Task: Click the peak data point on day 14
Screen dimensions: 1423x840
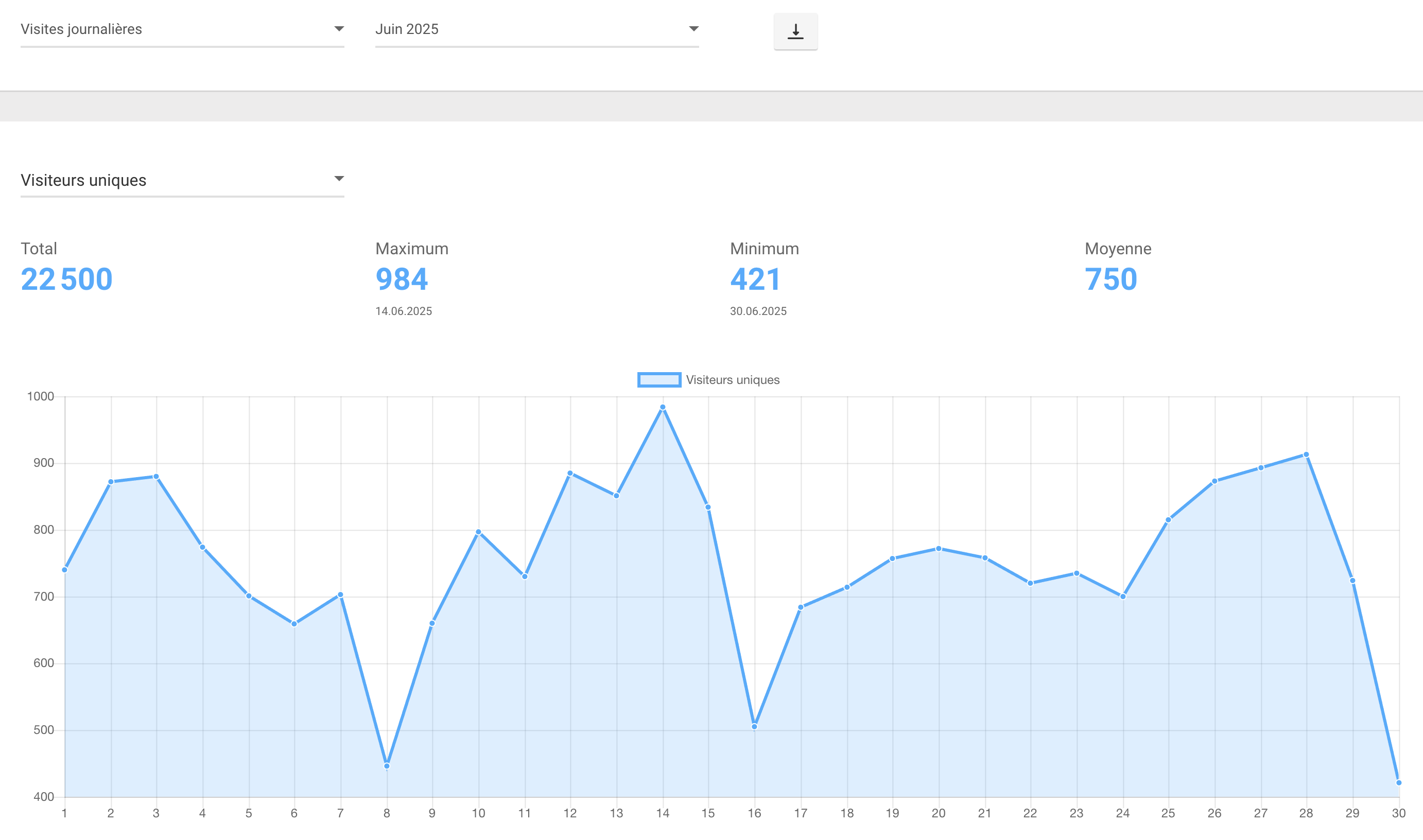Action: click(662, 407)
